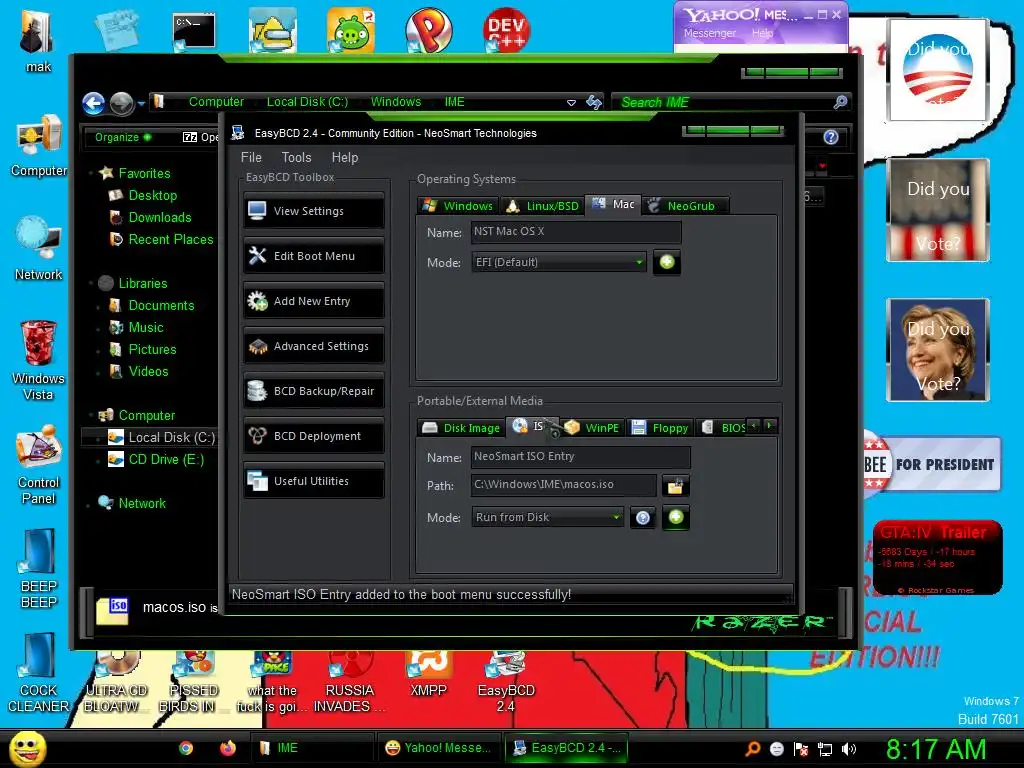Click the green add button for ISO entry
This screenshot has width=1024, height=768.
676,517
